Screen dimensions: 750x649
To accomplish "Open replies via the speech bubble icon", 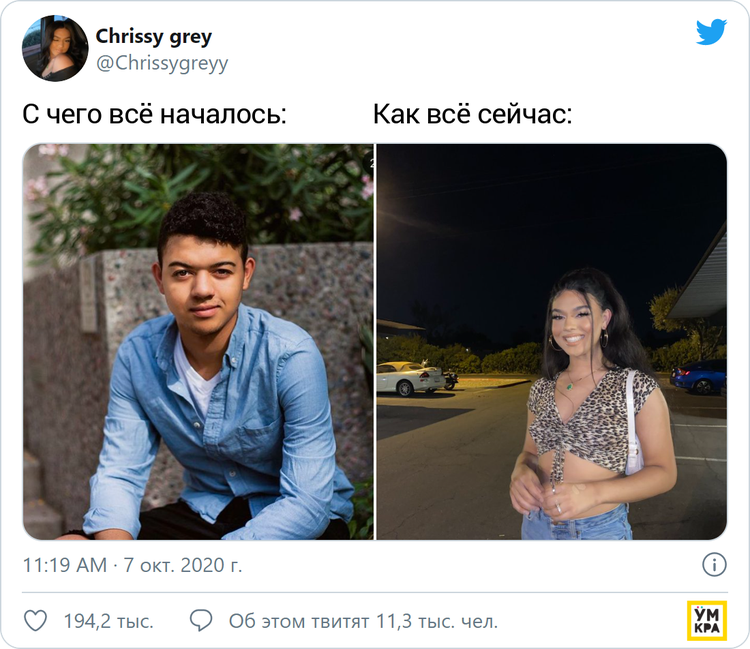I will tap(201, 620).
